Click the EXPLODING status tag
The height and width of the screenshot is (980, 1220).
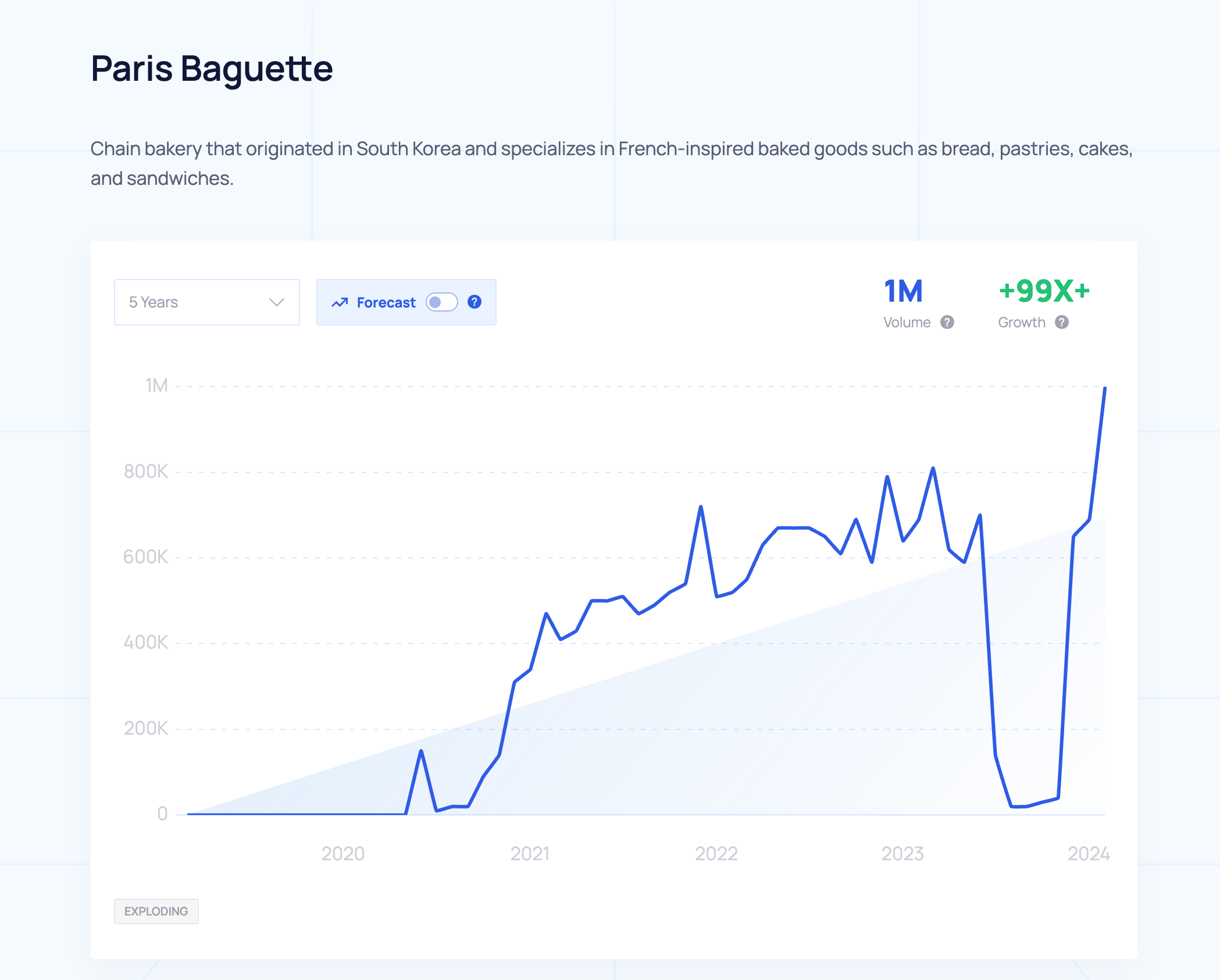pyautogui.click(x=156, y=911)
